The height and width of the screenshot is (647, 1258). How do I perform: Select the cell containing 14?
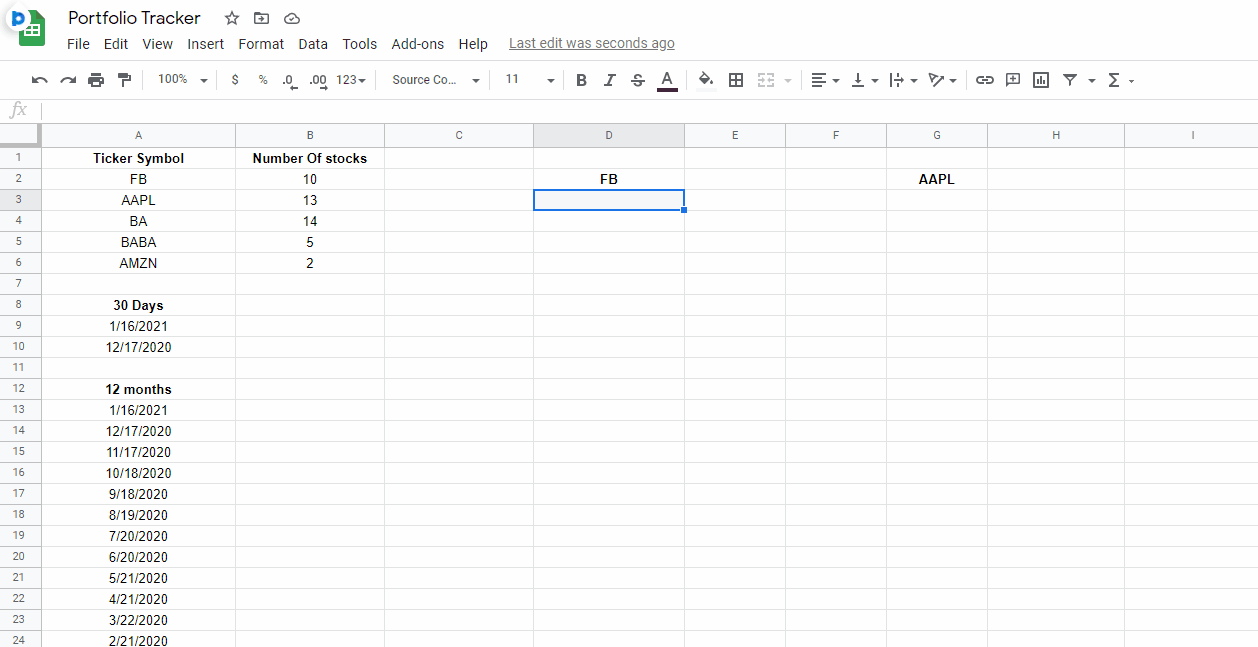pyautogui.click(x=310, y=221)
